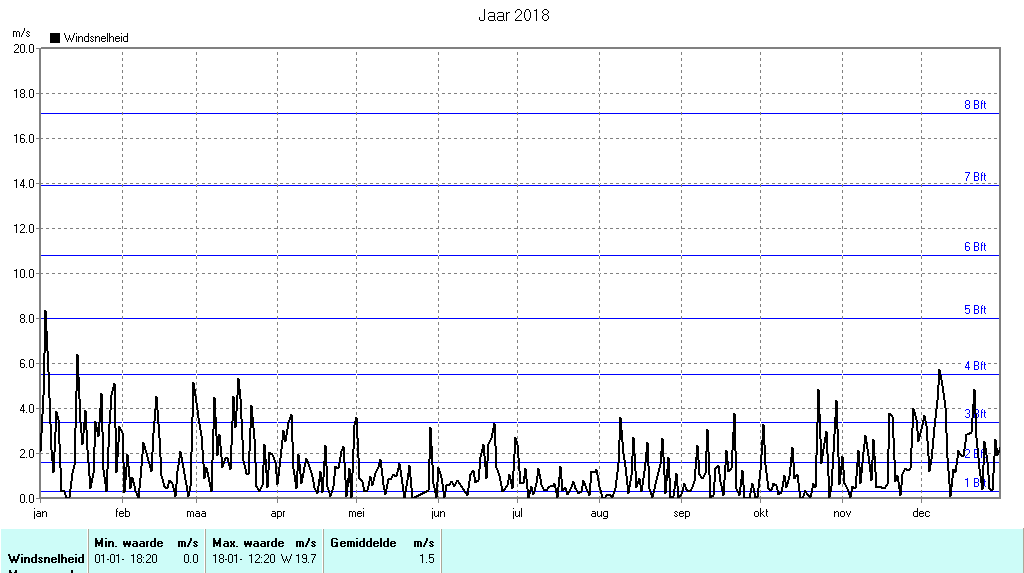Click the dec label on the x-axis
This screenshot has height=573, width=1024.
point(921,513)
